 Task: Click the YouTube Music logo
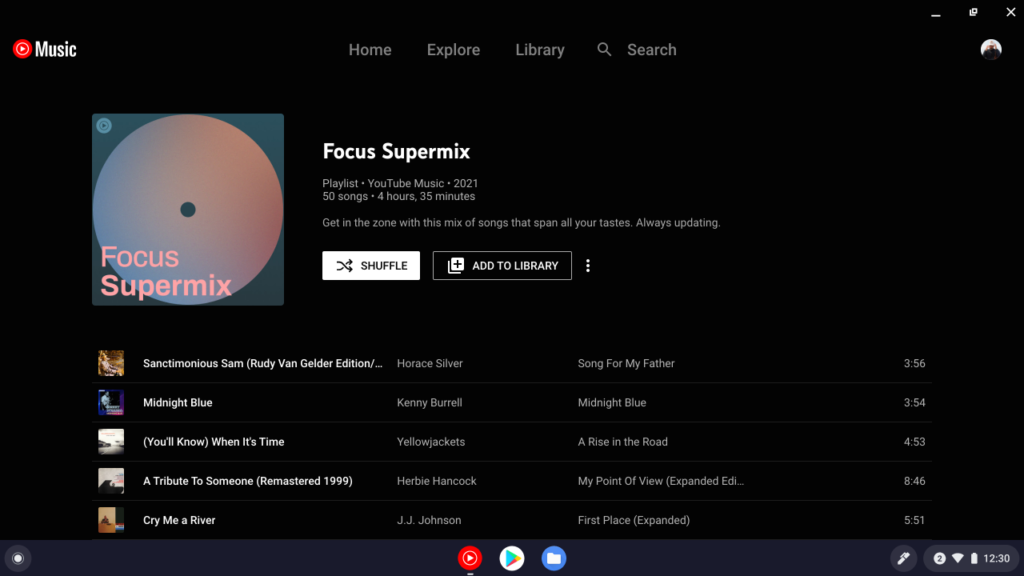pos(44,49)
